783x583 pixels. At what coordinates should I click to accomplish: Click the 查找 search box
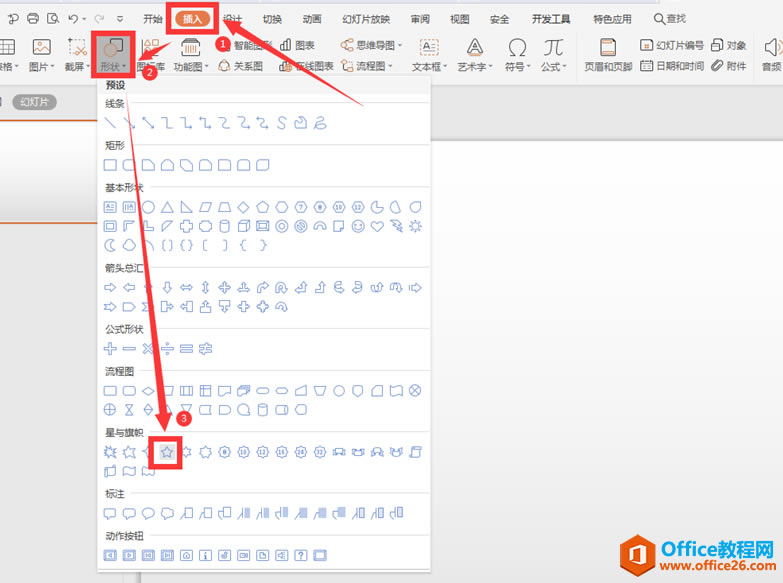point(670,19)
